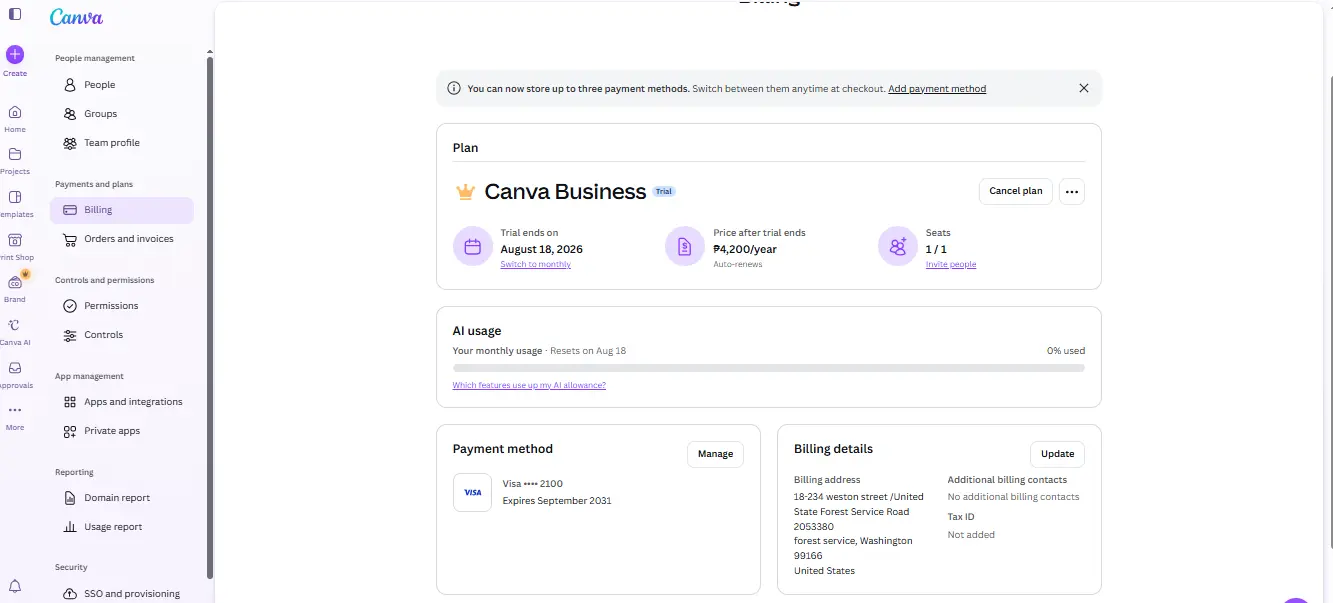Viewport: 1333px width, 603px height.
Task: Click the No additional billing contacts text
Action: click(1014, 497)
